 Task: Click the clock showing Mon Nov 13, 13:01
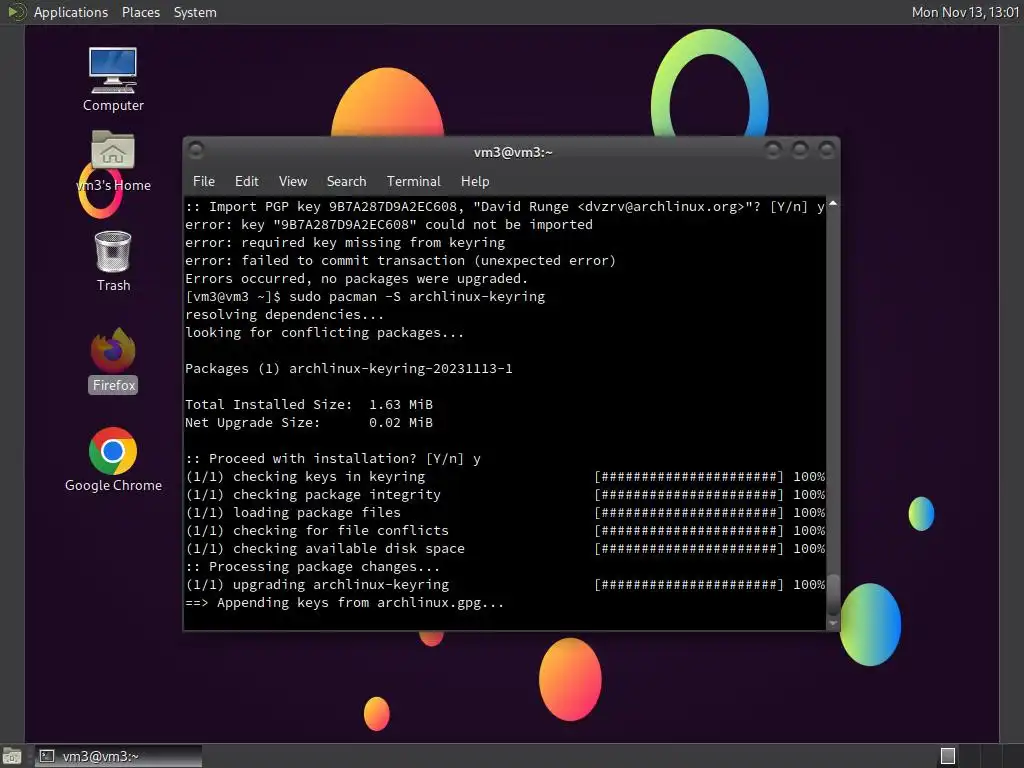pyautogui.click(x=965, y=12)
